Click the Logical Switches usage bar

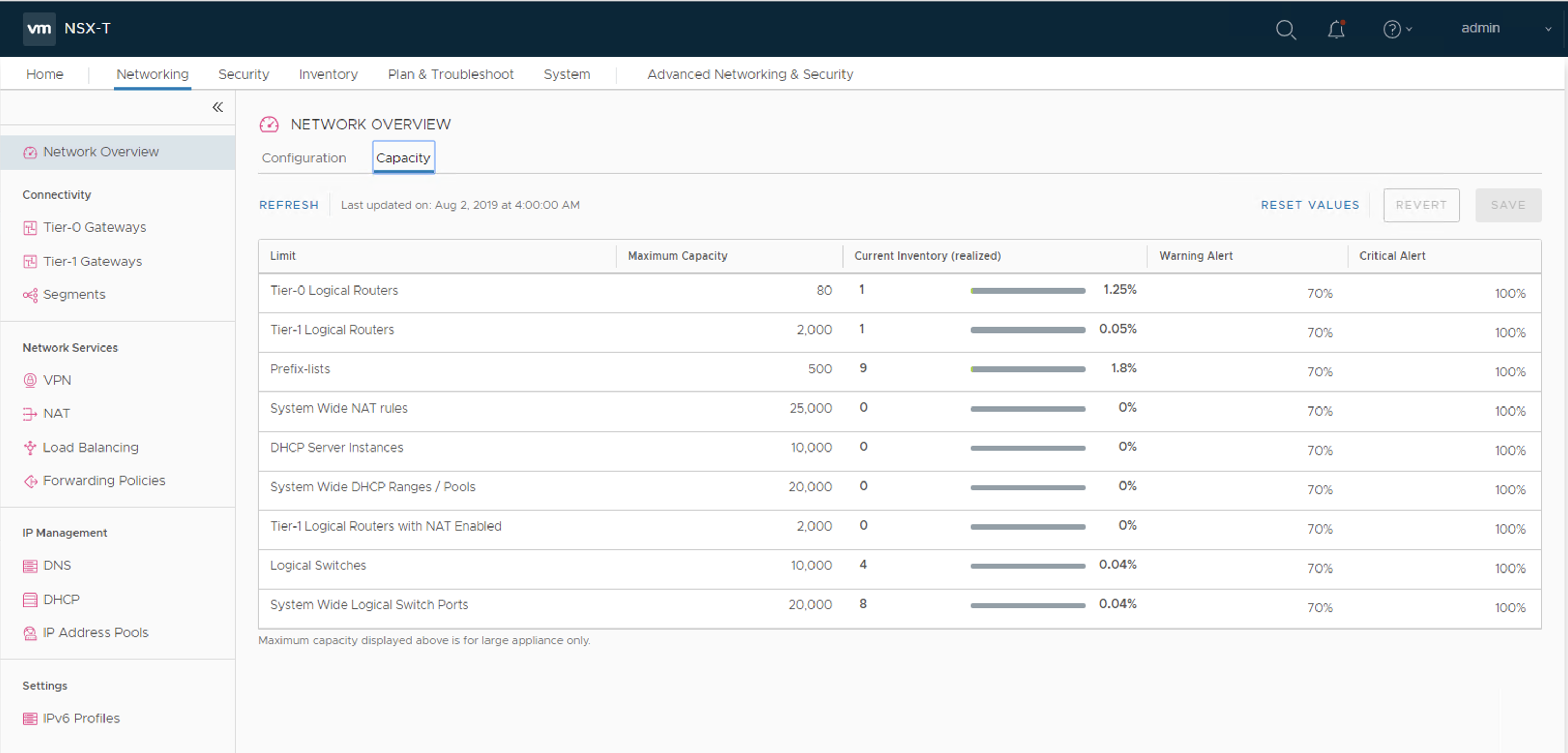click(x=1027, y=566)
